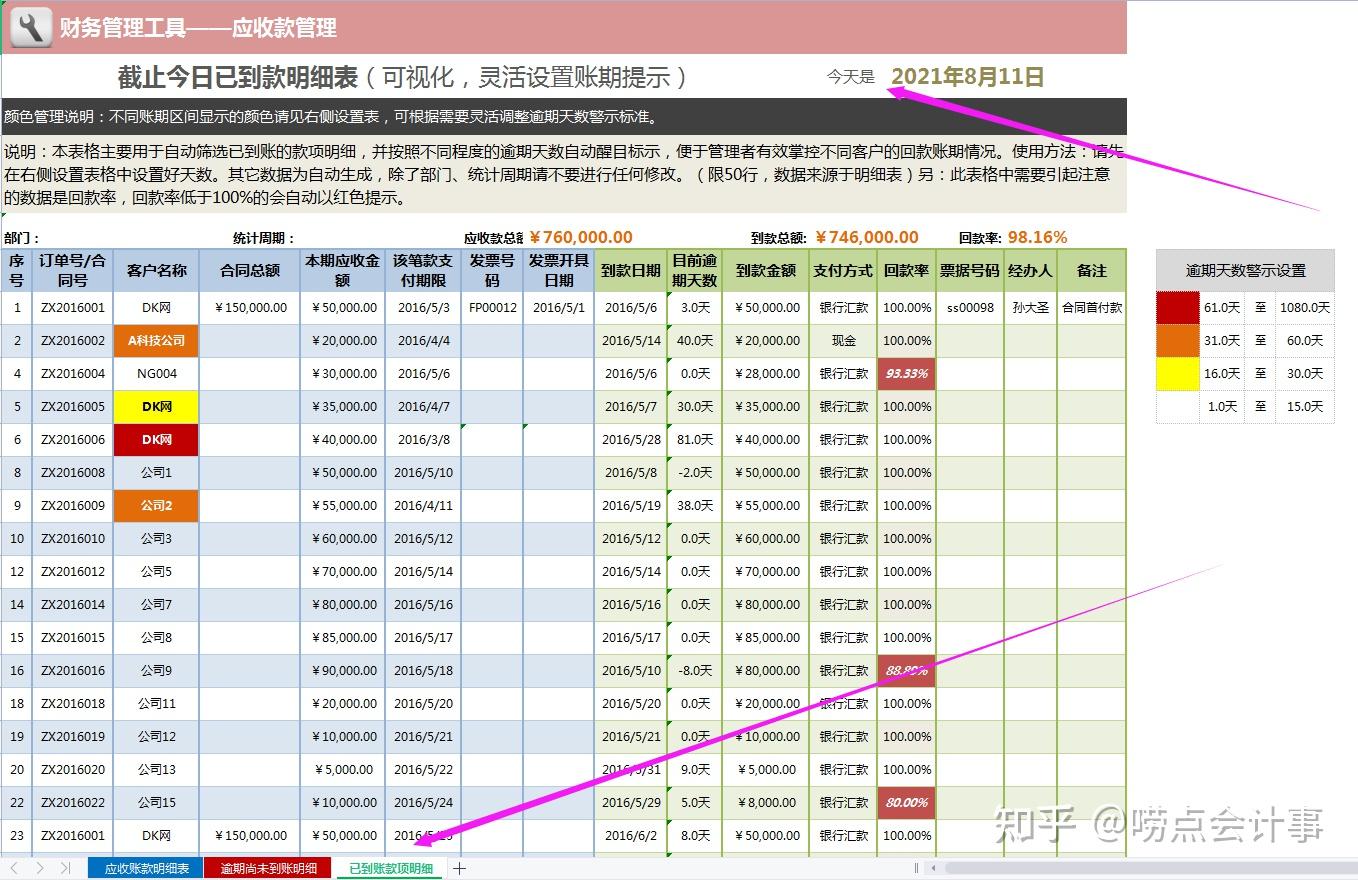Click the red 93.33% 回款率 cell
Viewport: 1358px width, 880px height.
pyautogui.click(x=907, y=373)
